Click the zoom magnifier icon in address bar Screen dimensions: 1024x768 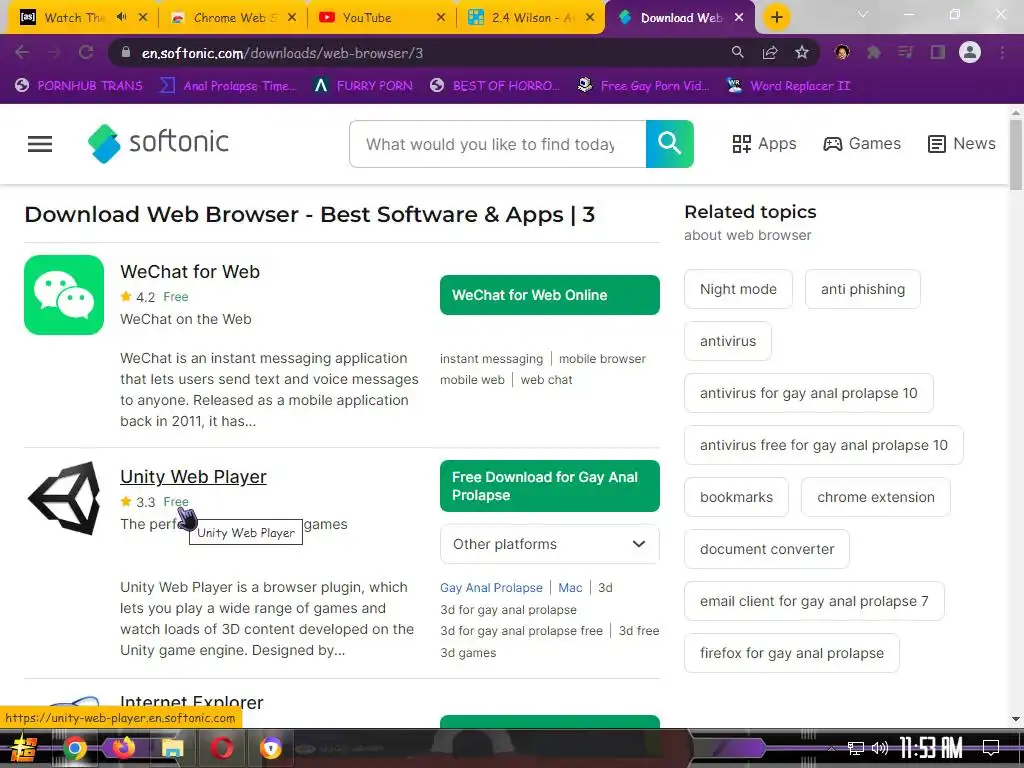coord(737,52)
